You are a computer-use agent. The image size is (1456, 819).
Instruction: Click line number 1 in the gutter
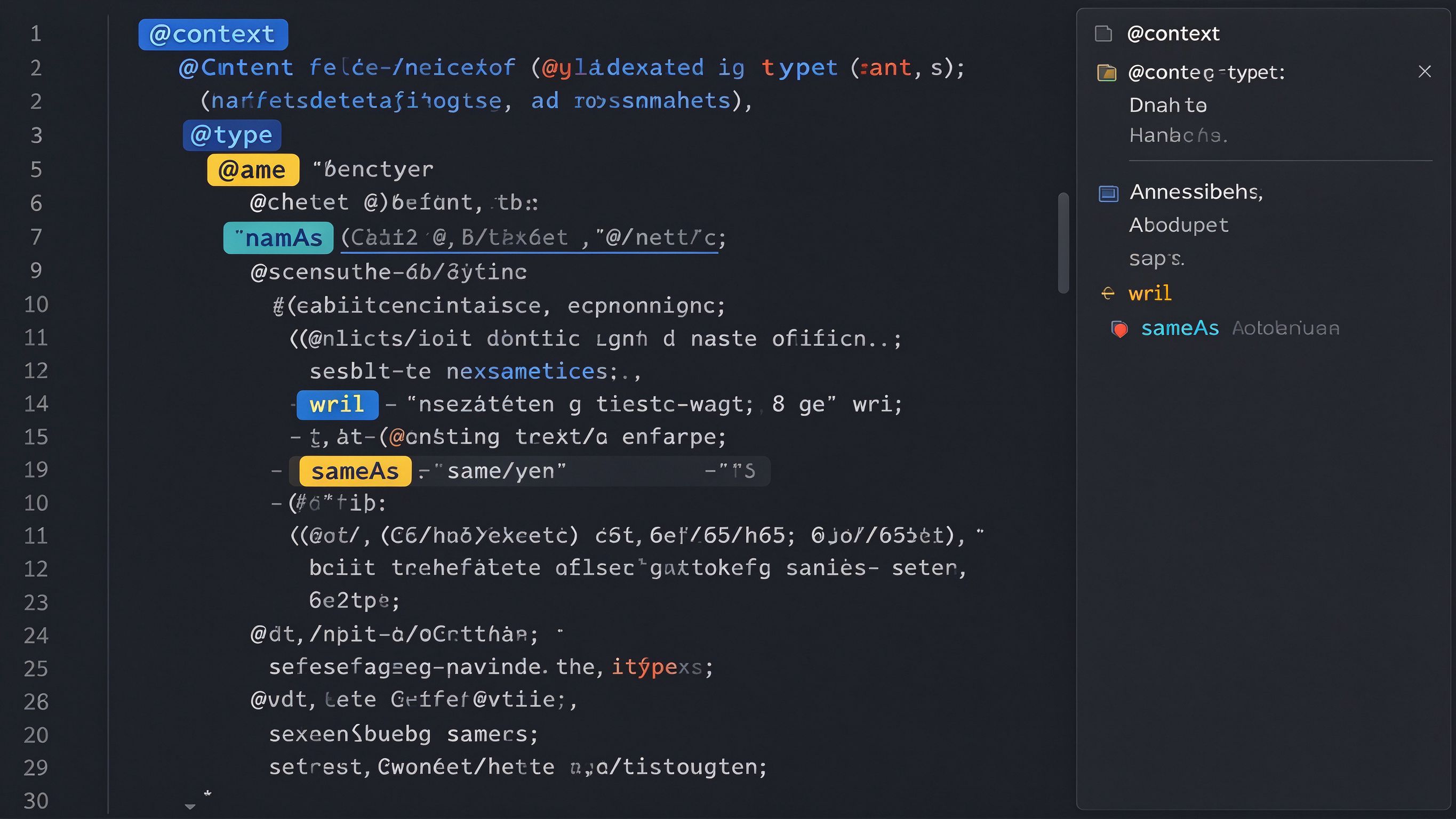[36, 34]
